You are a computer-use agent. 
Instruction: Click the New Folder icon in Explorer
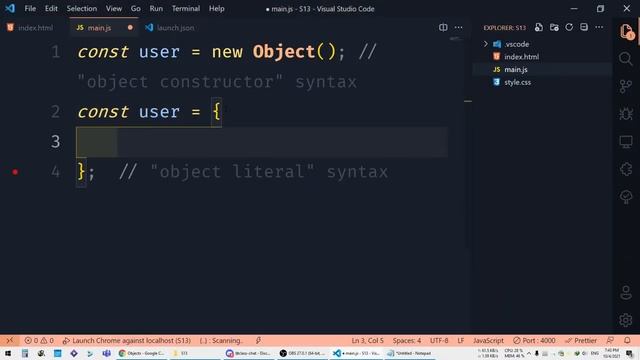click(554, 27)
